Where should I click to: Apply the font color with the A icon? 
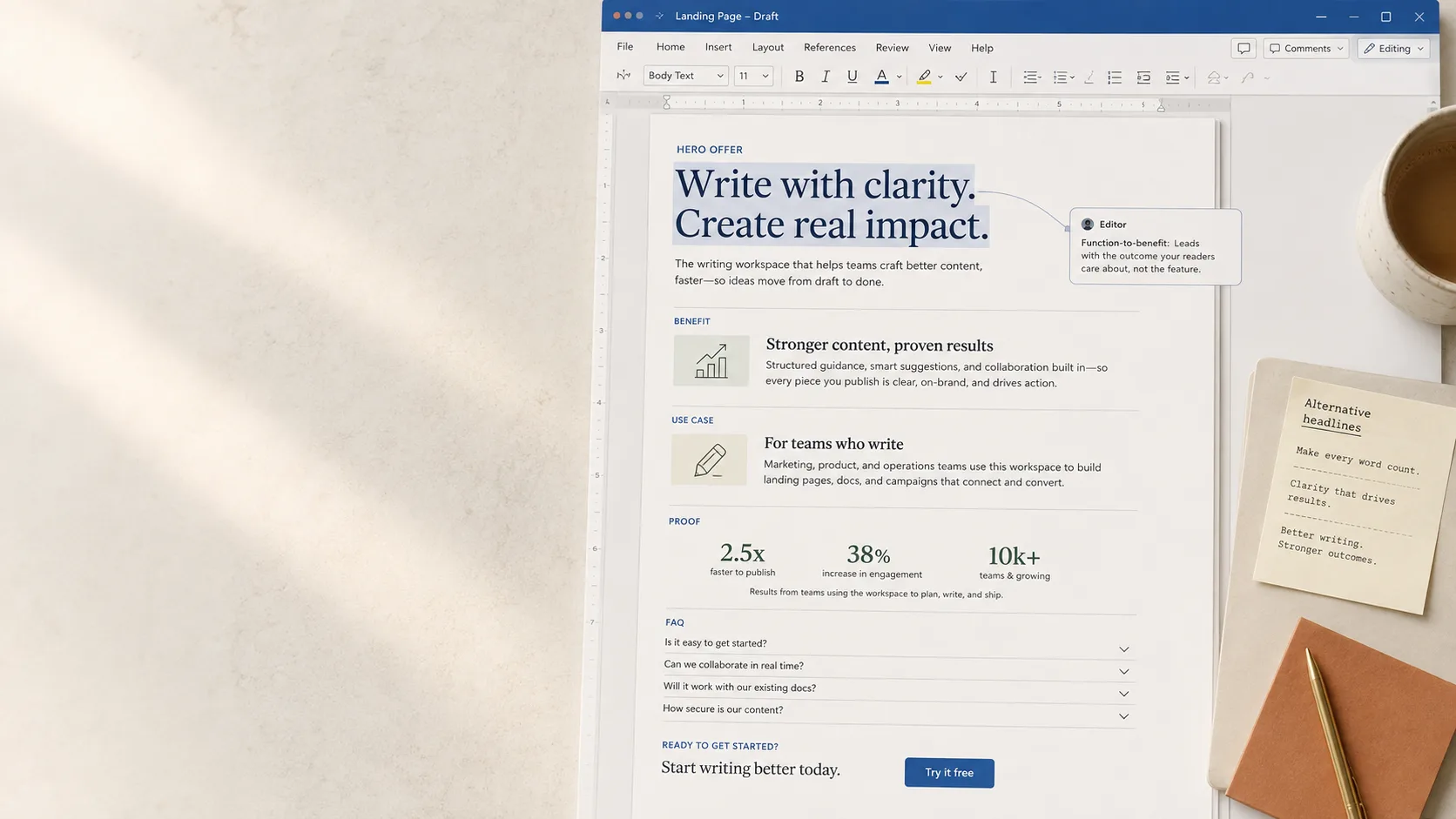pyautogui.click(x=881, y=77)
